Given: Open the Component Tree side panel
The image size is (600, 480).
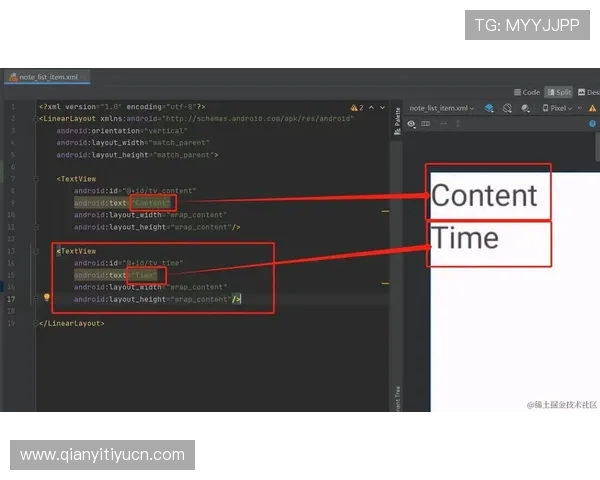Looking at the screenshot, I should (397, 399).
